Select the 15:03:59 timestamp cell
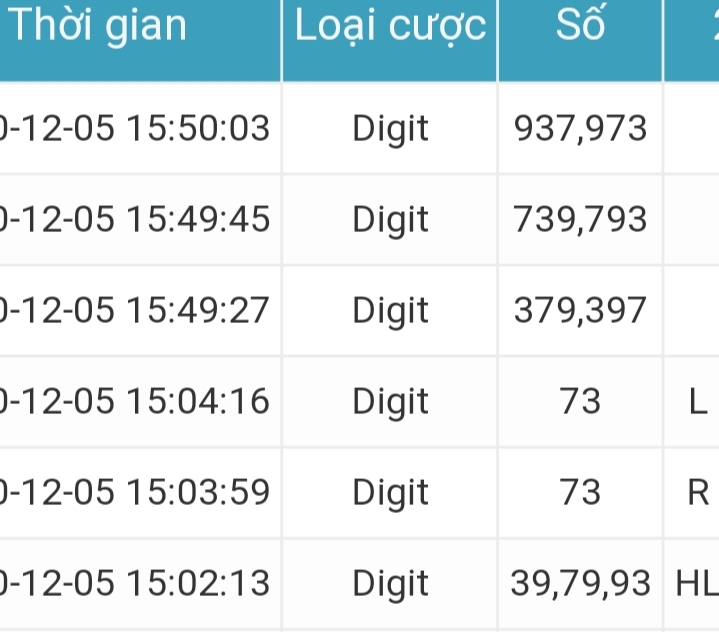 [x=135, y=493]
